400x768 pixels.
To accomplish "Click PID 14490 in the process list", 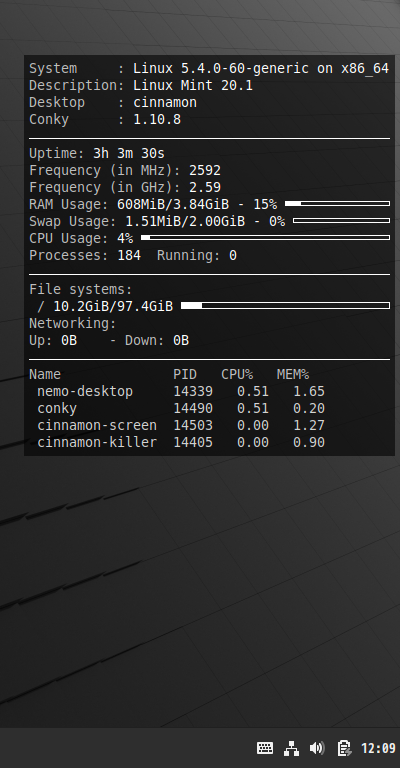I will pyautogui.click(x=193, y=408).
